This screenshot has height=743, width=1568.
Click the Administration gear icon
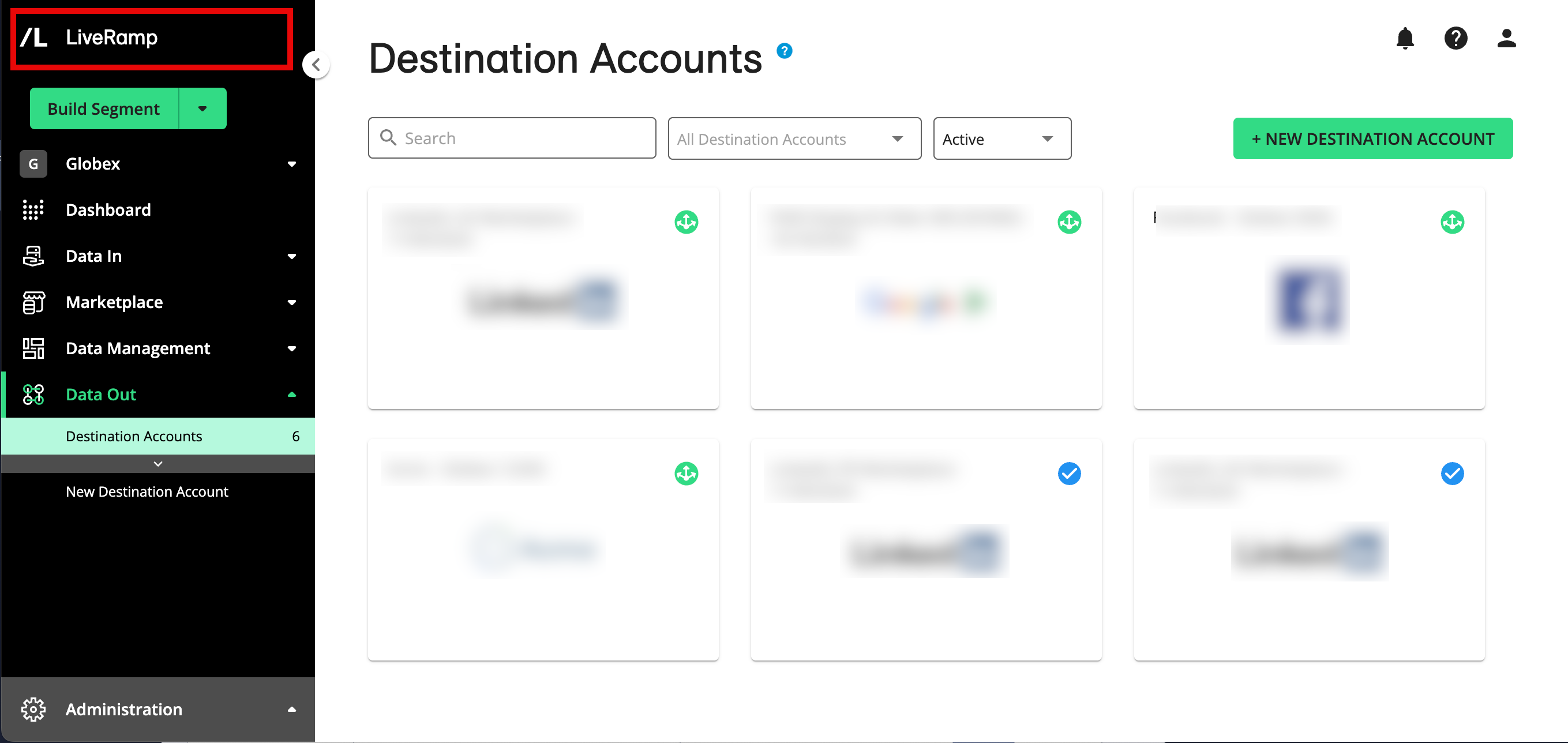[33, 710]
